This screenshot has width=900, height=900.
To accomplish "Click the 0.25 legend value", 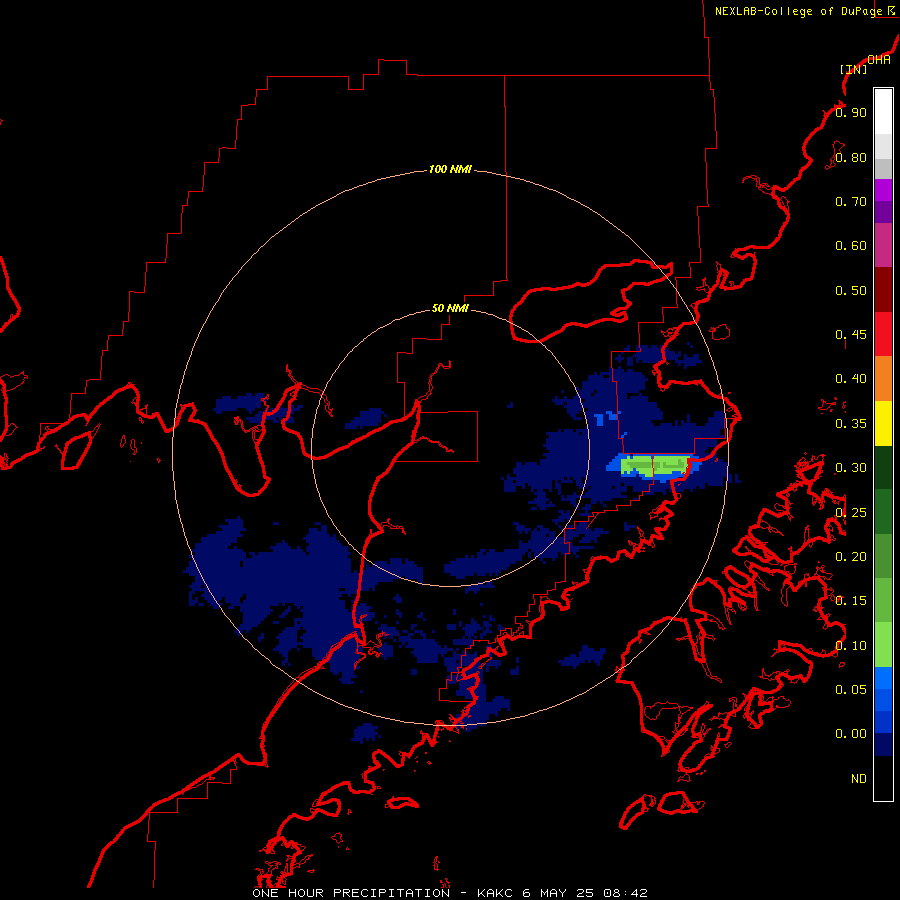I will [851, 513].
